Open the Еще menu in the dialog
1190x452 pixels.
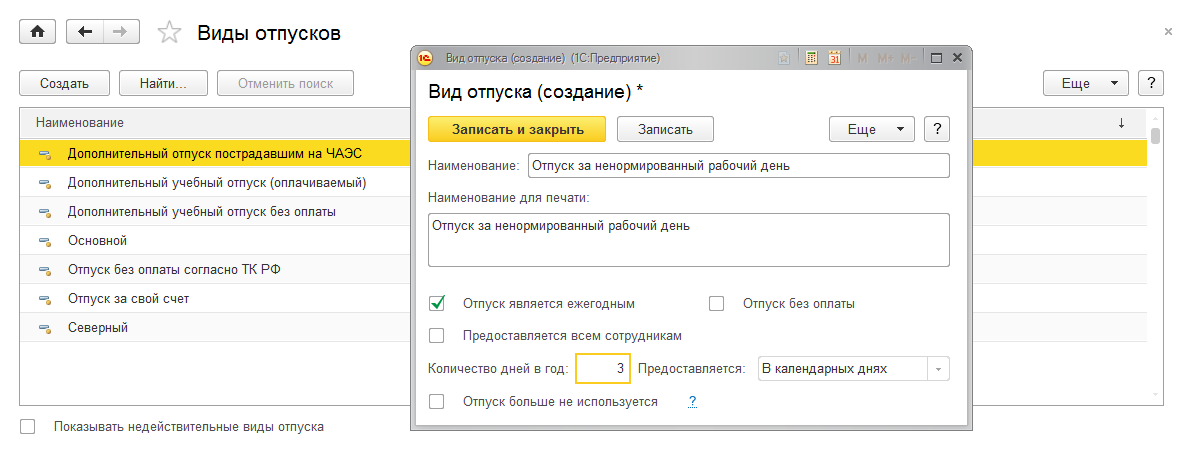click(x=872, y=129)
